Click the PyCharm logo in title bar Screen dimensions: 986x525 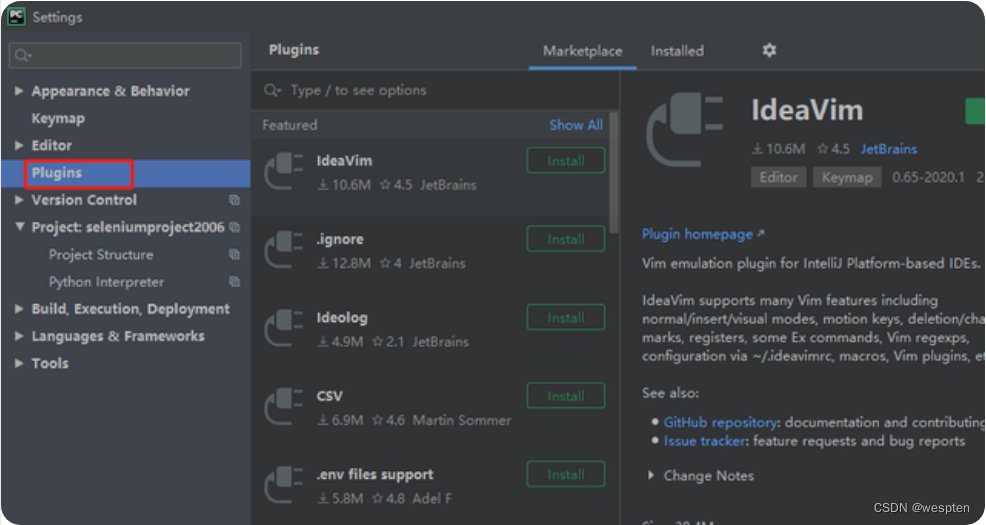(x=16, y=17)
